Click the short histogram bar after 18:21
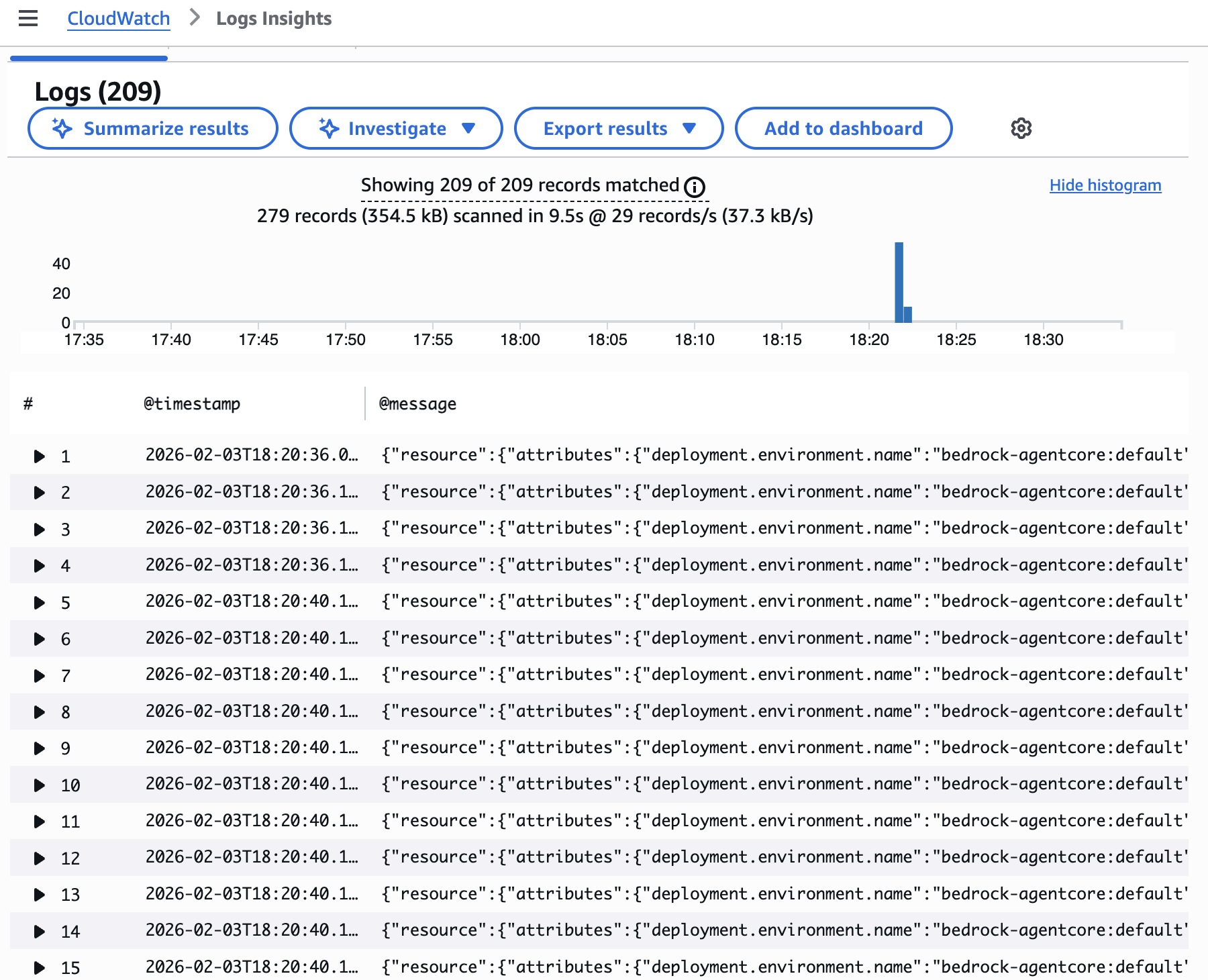This screenshot has height=980, width=1208. coord(907,315)
